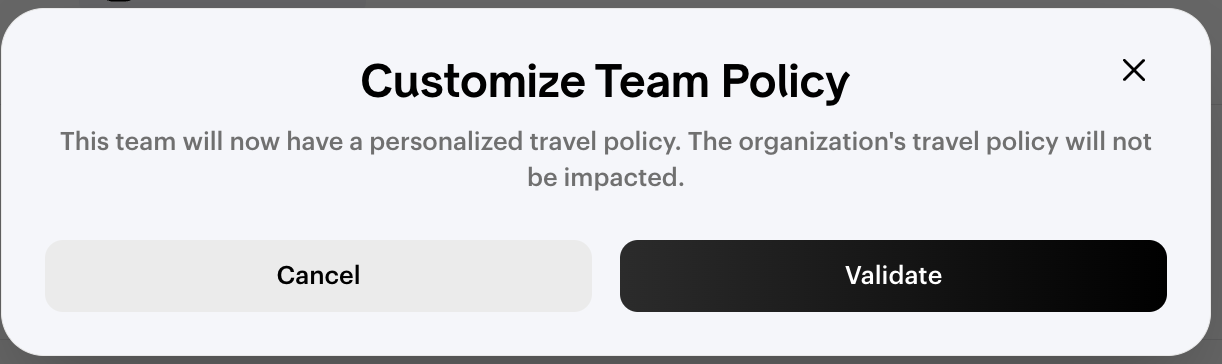Image resolution: width=1222 pixels, height=364 pixels.
Task: Approve the change by clicking Validate
Action: [893, 275]
